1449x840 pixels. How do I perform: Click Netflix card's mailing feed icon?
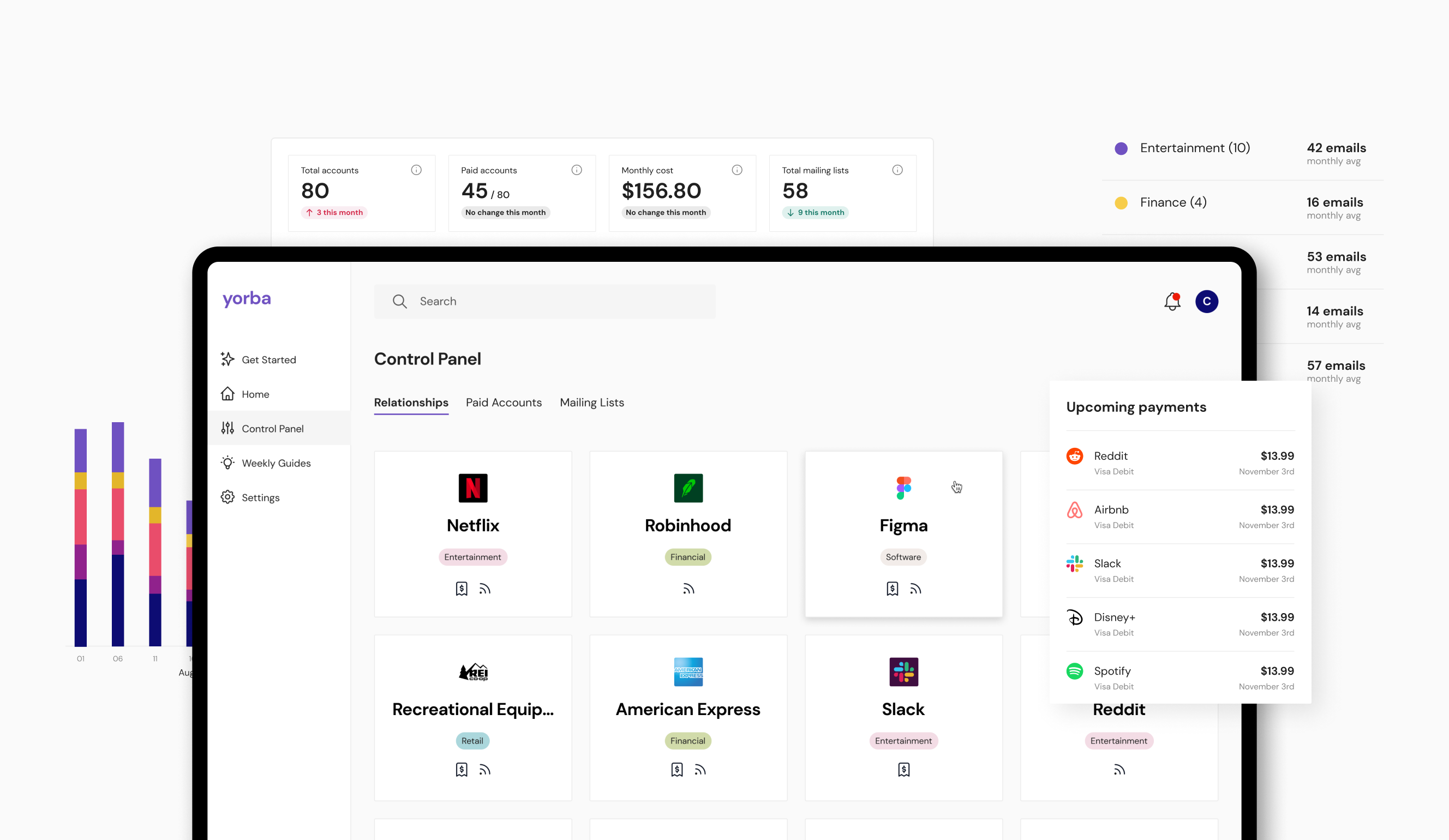click(484, 589)
